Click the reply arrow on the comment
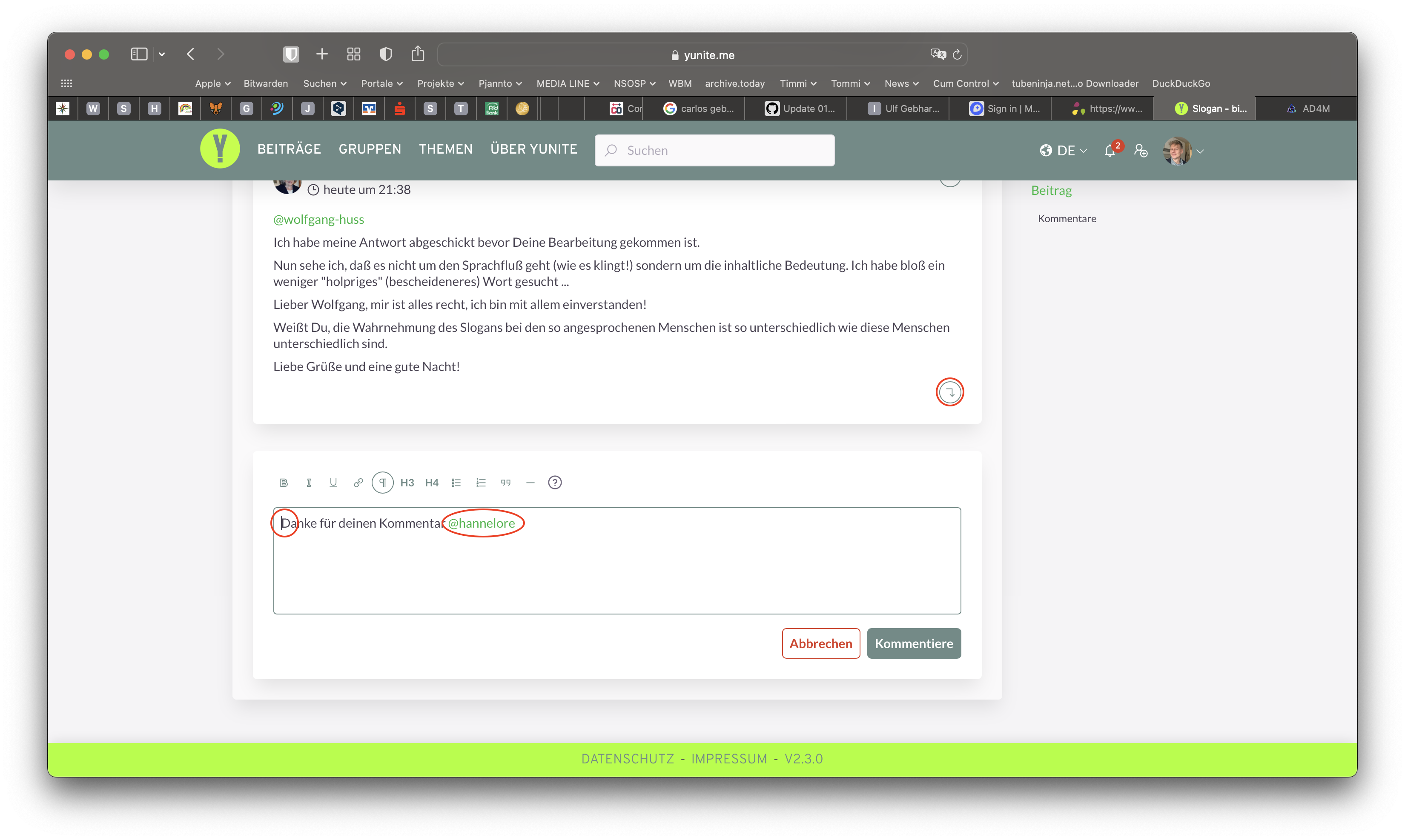 click(950, 391)
